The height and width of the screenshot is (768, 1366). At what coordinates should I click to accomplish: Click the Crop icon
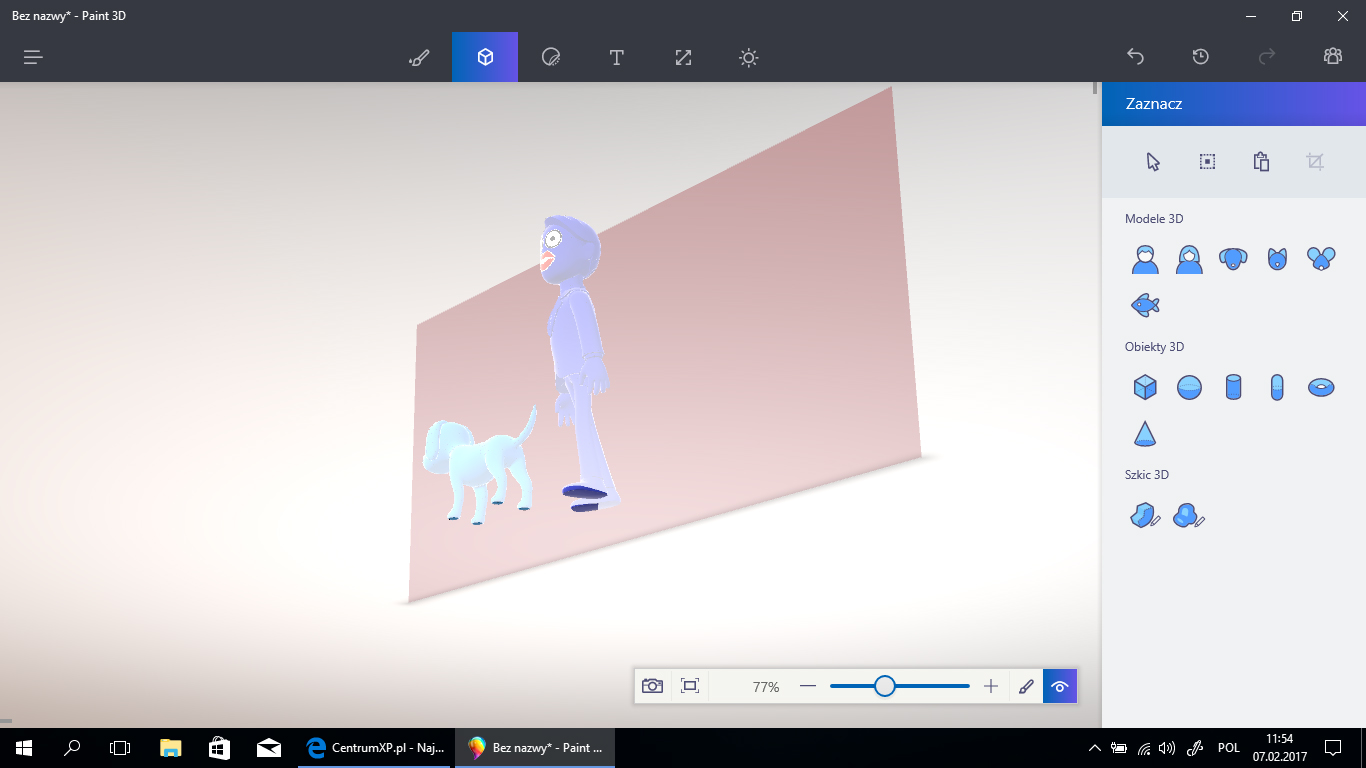(1315, 162)
